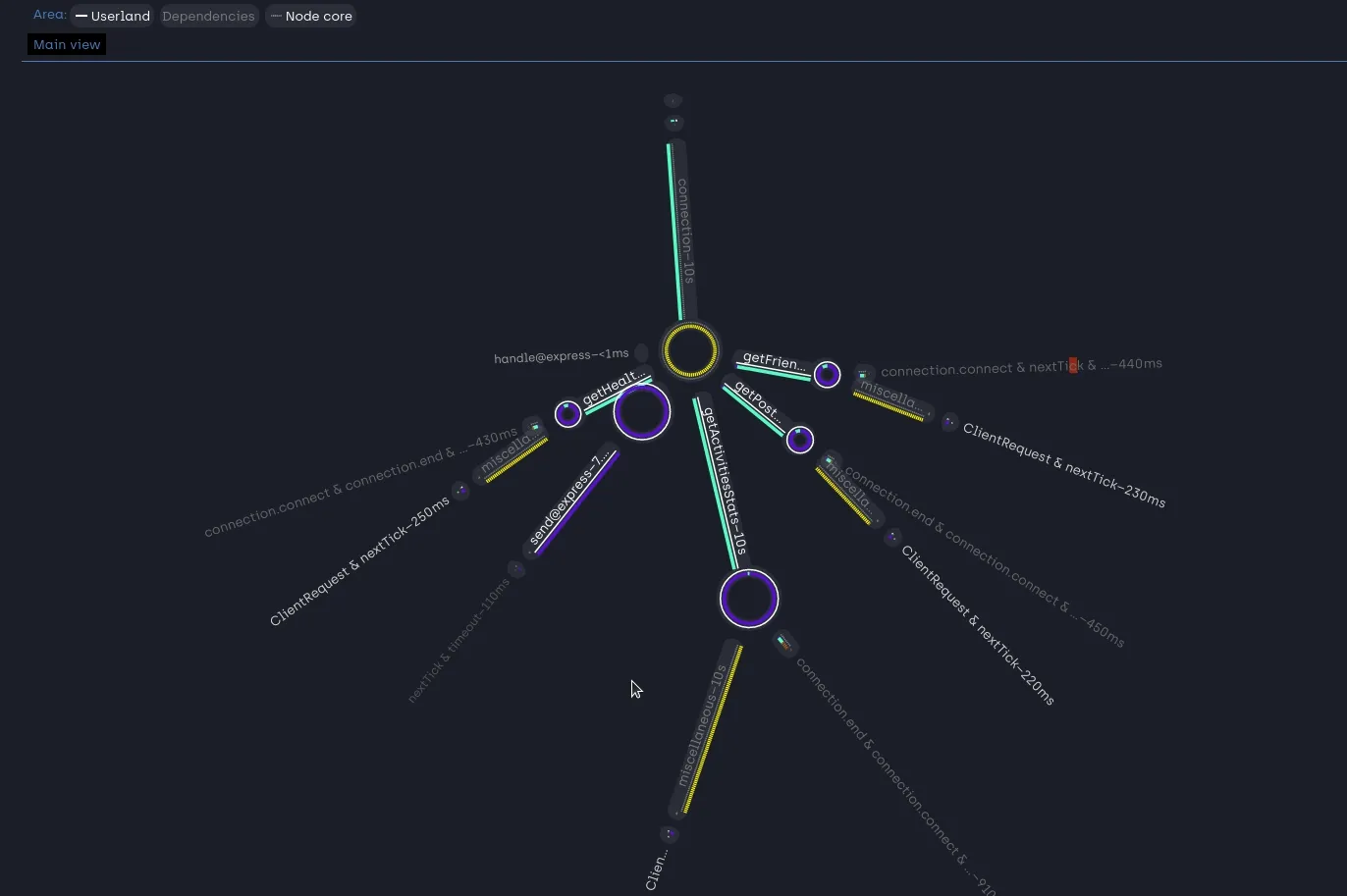Click the getFriends node circle
1347x896 pixels.
click(x=828, y=374)
